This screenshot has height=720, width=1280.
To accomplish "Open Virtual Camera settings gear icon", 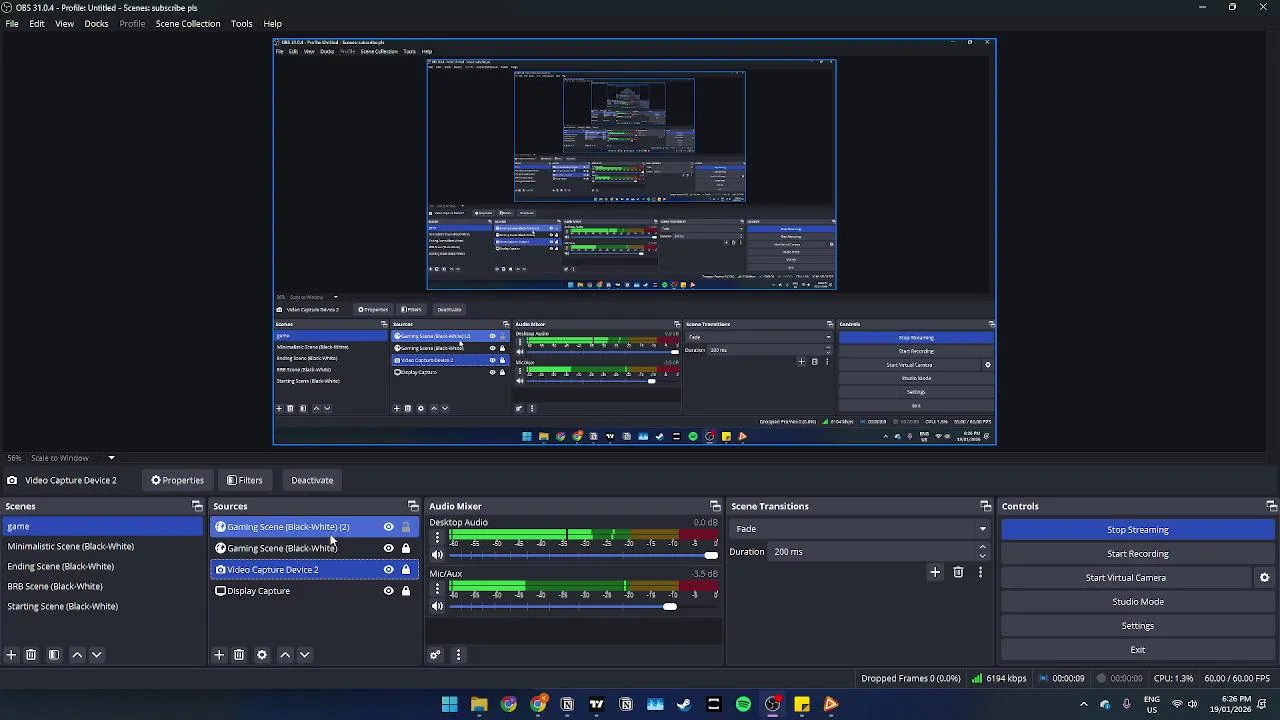I will [x=1264, y=578].
